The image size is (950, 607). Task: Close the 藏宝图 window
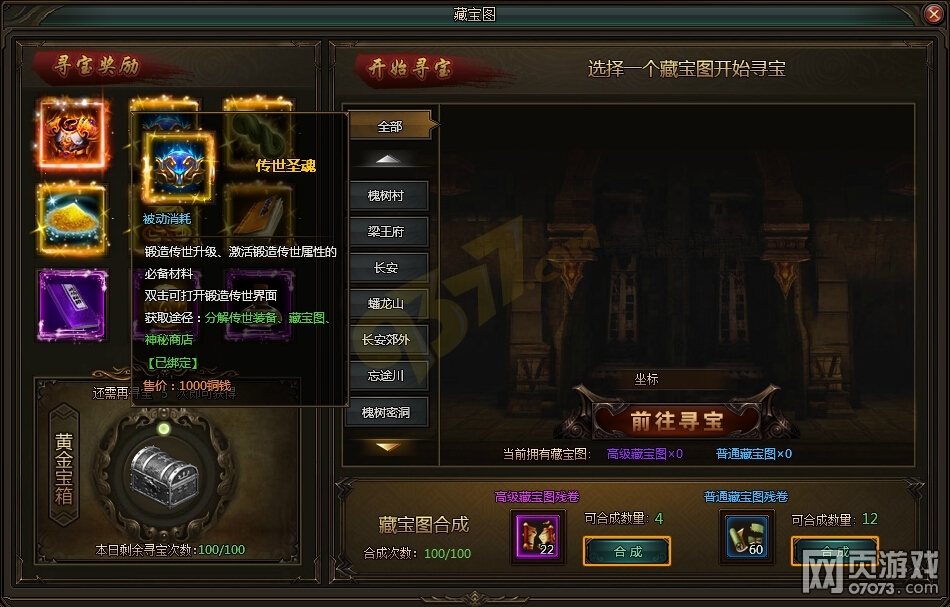point(934,13)
